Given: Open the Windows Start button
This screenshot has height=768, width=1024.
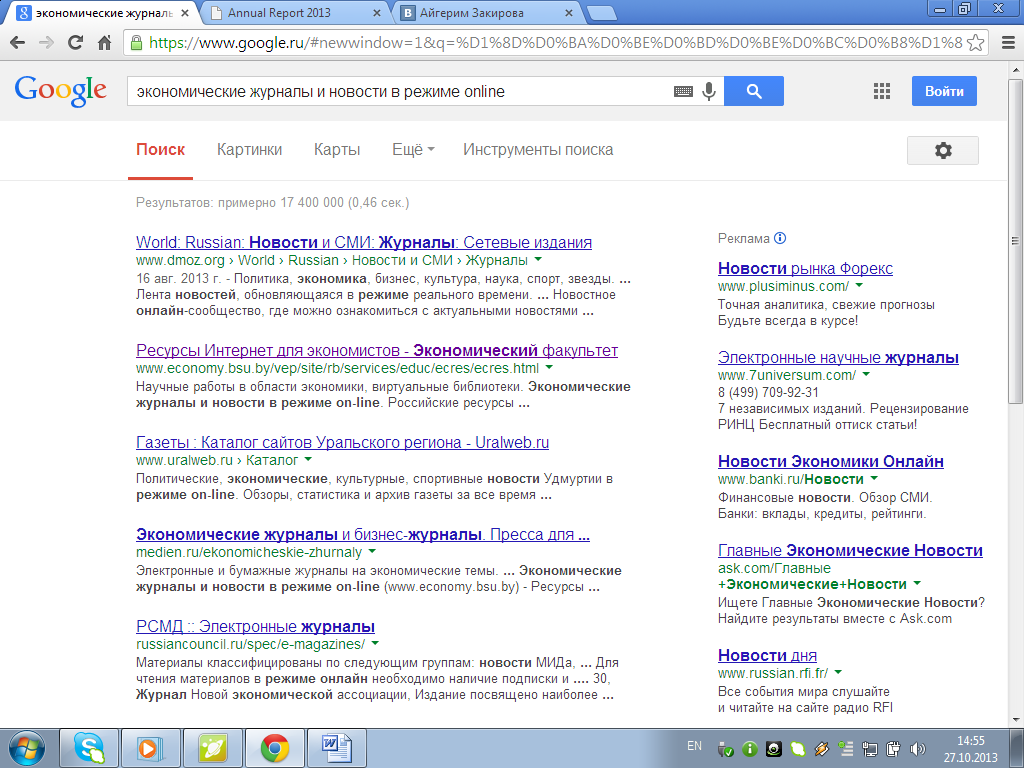Looking at the screenshot, I should pos(26,748).
